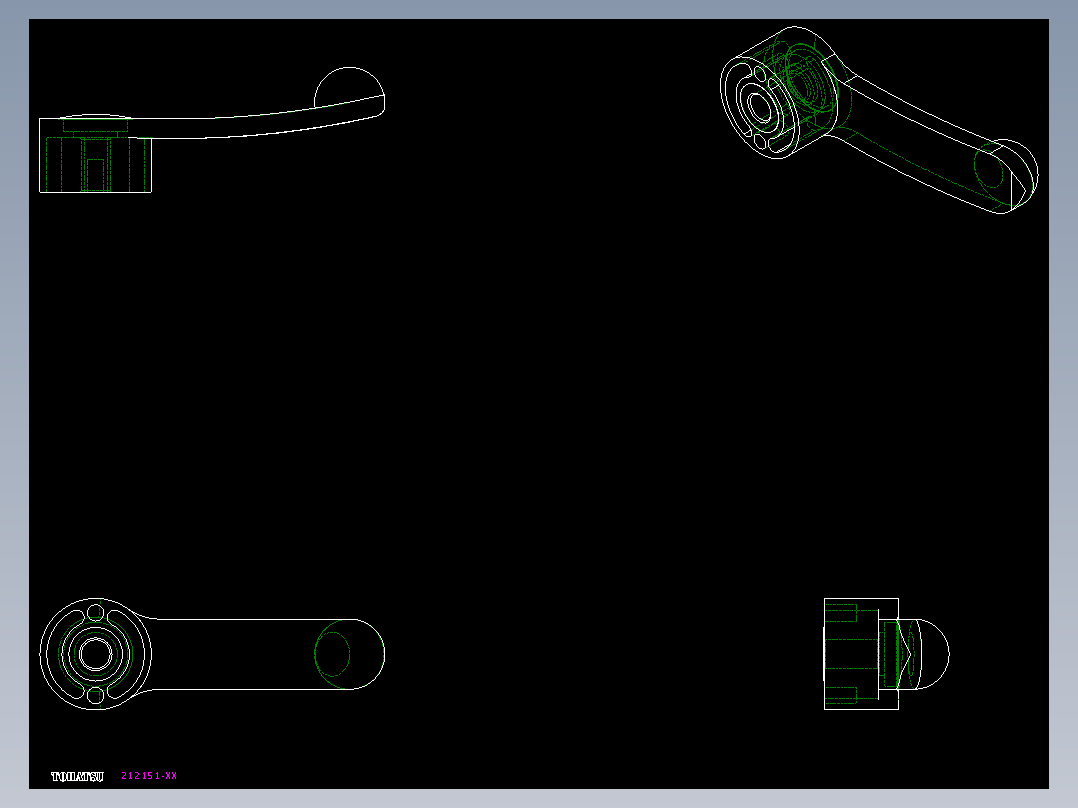The width and height of the screenshot is (1078, 808).
Task: Select the top plan view of the lever
Action: click(212, 654)
